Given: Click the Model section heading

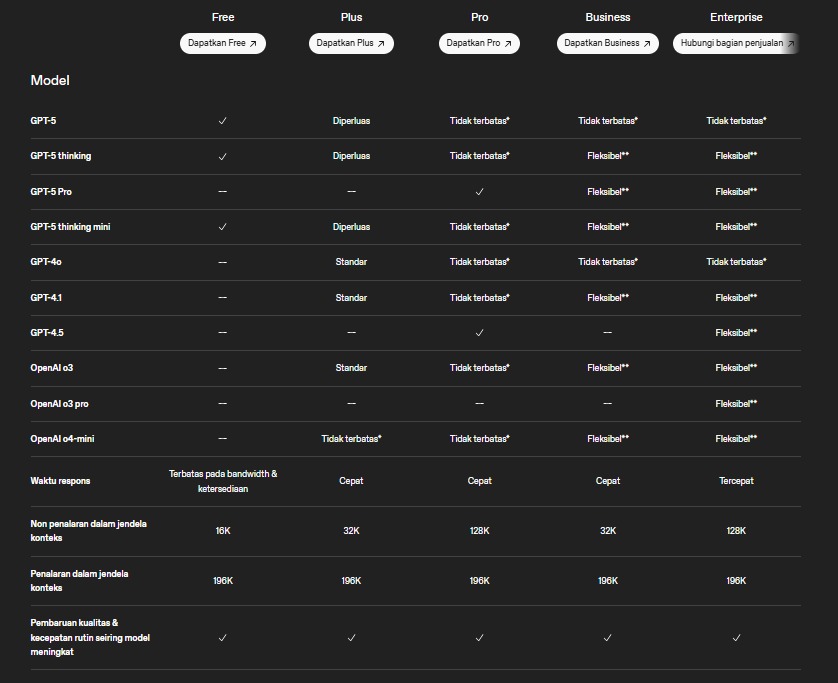Looking at the screenshot, I should [x=50, y=80].
